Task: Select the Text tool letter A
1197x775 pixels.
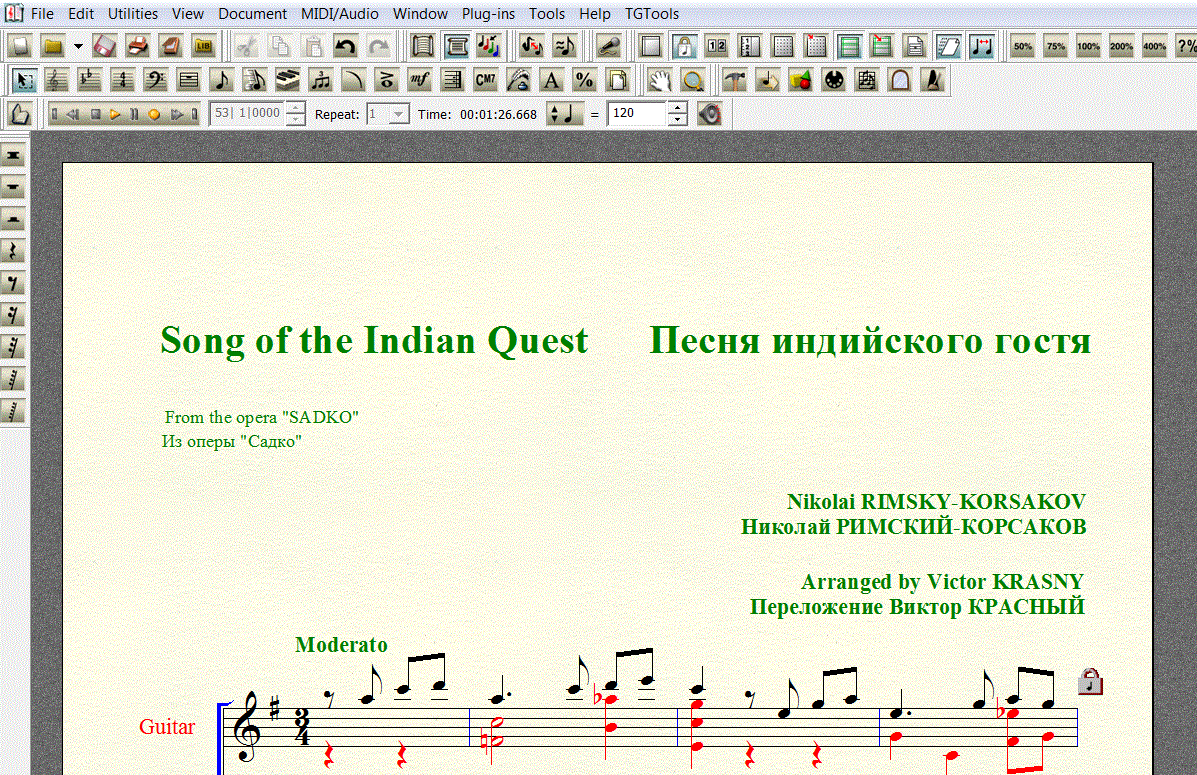Action: pyautogui.click(x=551, y=80)
